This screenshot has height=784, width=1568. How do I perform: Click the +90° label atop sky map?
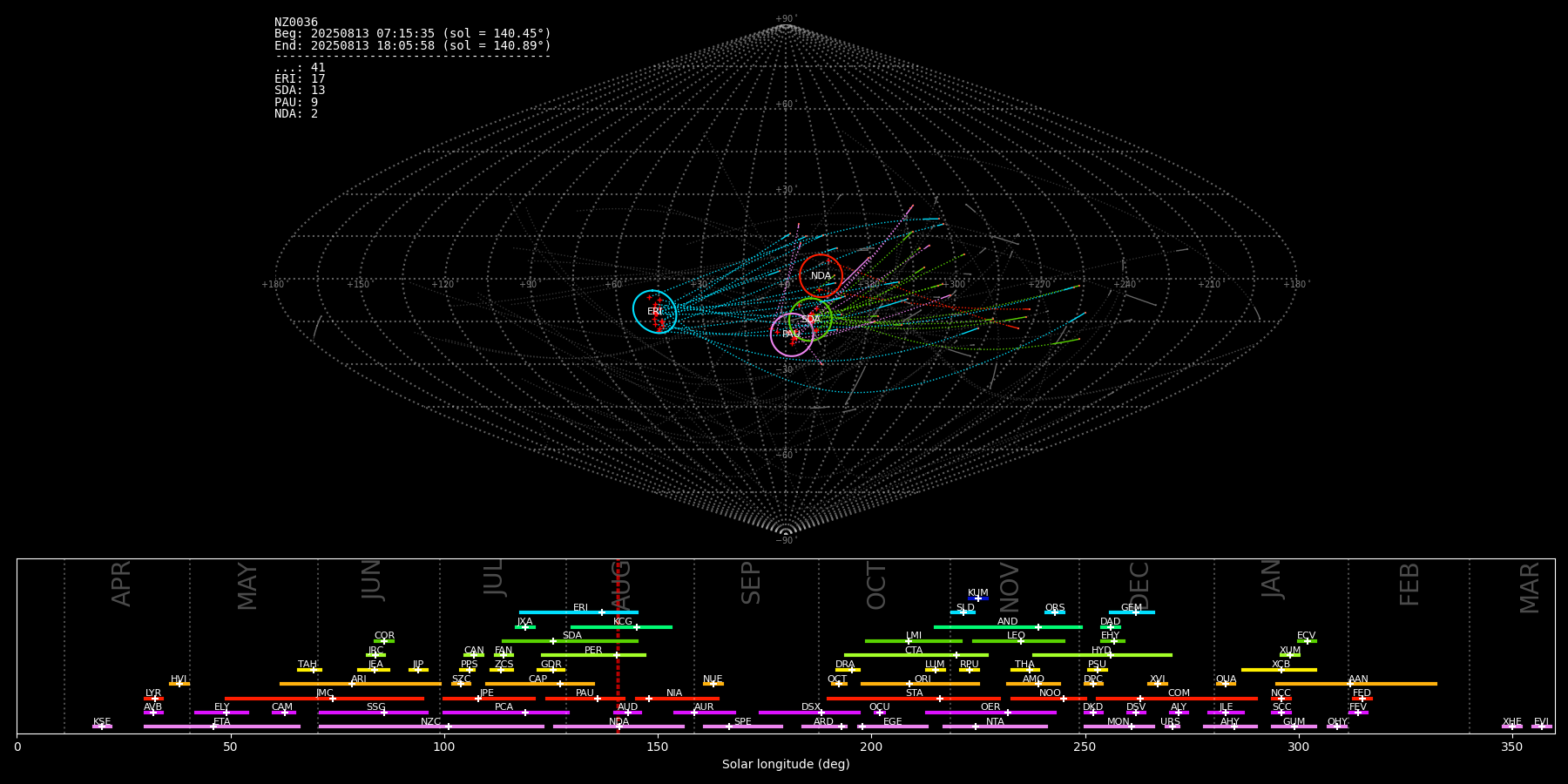[x=786, y=19]
